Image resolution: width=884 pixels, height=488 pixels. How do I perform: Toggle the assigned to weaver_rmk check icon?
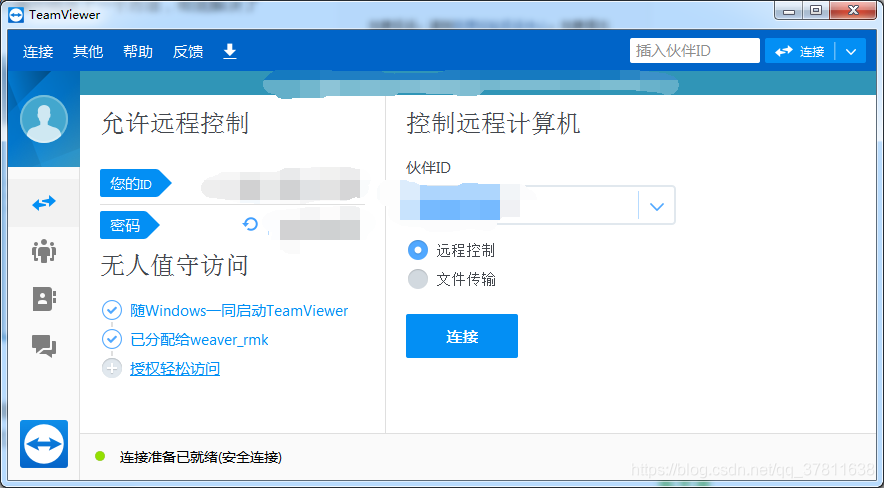[112, 339]
